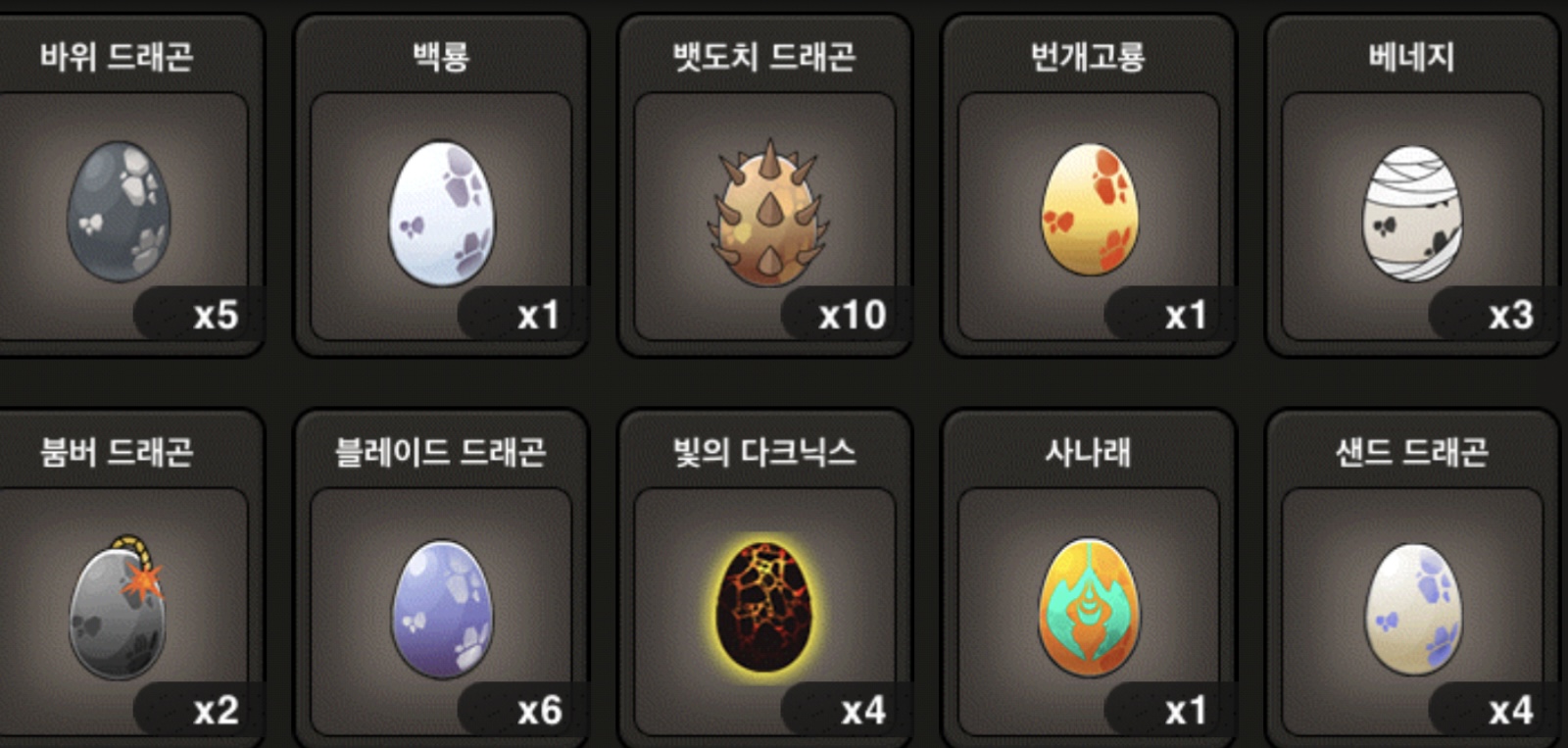Select the dark gray 바위 드래곤 egg
Viewport: 1568px width, 748px height.
click(x=119, y=212)
